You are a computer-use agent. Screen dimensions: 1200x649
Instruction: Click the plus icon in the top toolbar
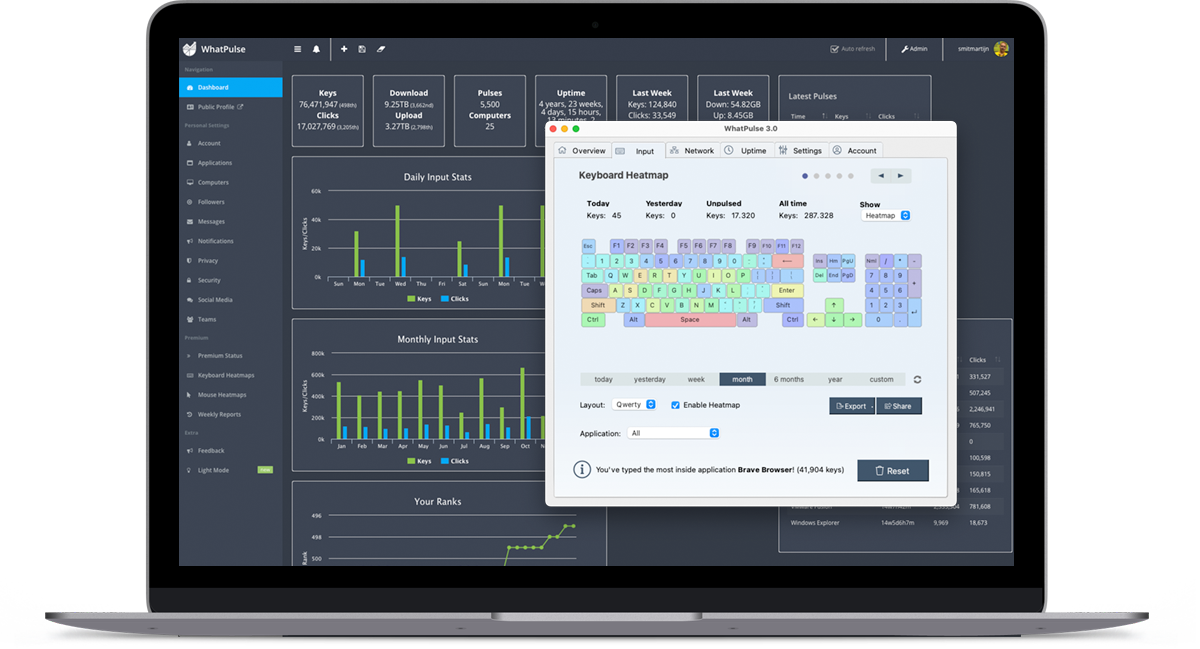[x=343, y=48]
